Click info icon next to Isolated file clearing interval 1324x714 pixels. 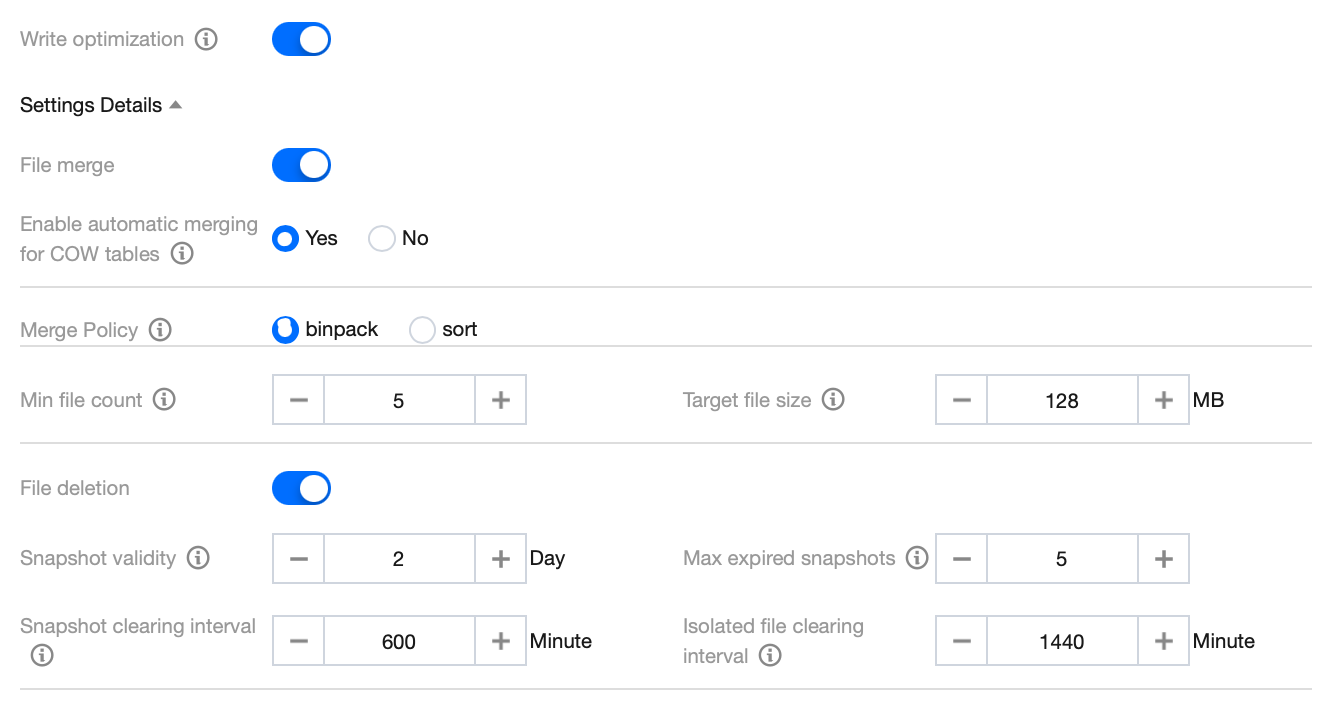pos(770,656)
